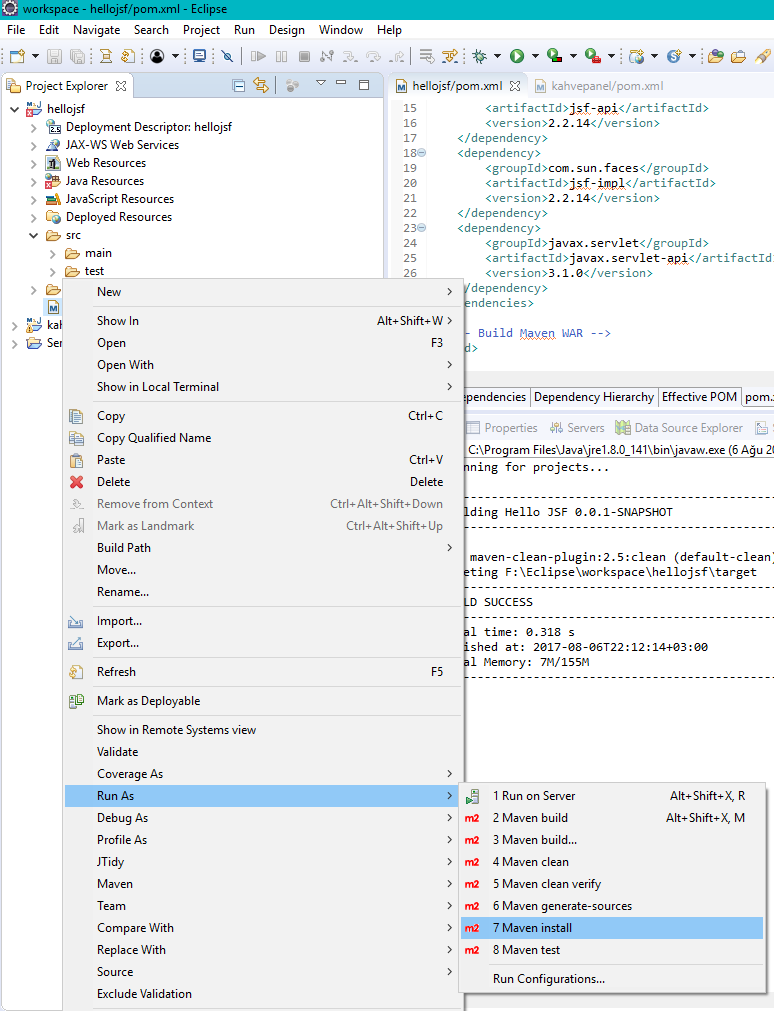Image resolution: width=774 pixels, height=1011 pixels.
Task: Expand JAX-WS Web Services node
Action: [x=34, y=146]
